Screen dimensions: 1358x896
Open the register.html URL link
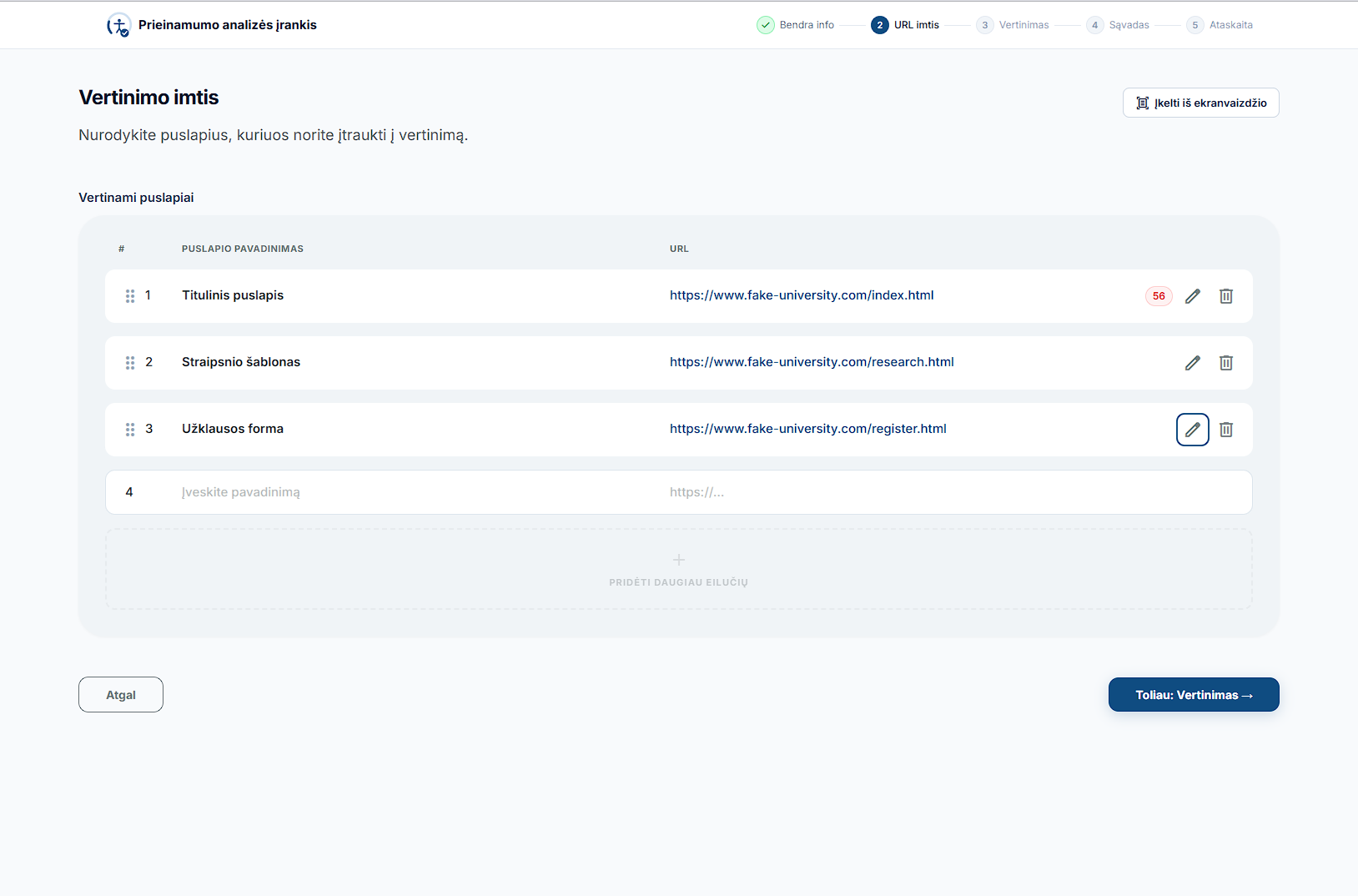pyautogui.click(x=808, y=429)
